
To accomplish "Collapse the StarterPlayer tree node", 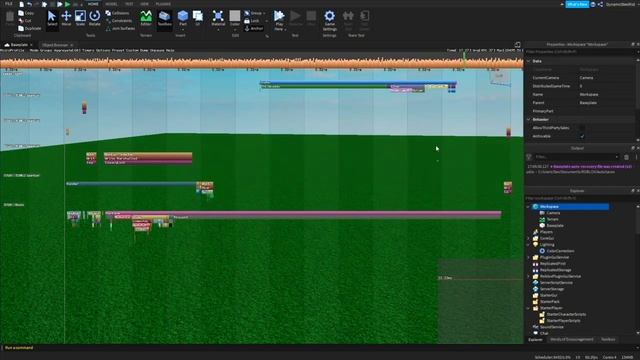I will (529, 308).
